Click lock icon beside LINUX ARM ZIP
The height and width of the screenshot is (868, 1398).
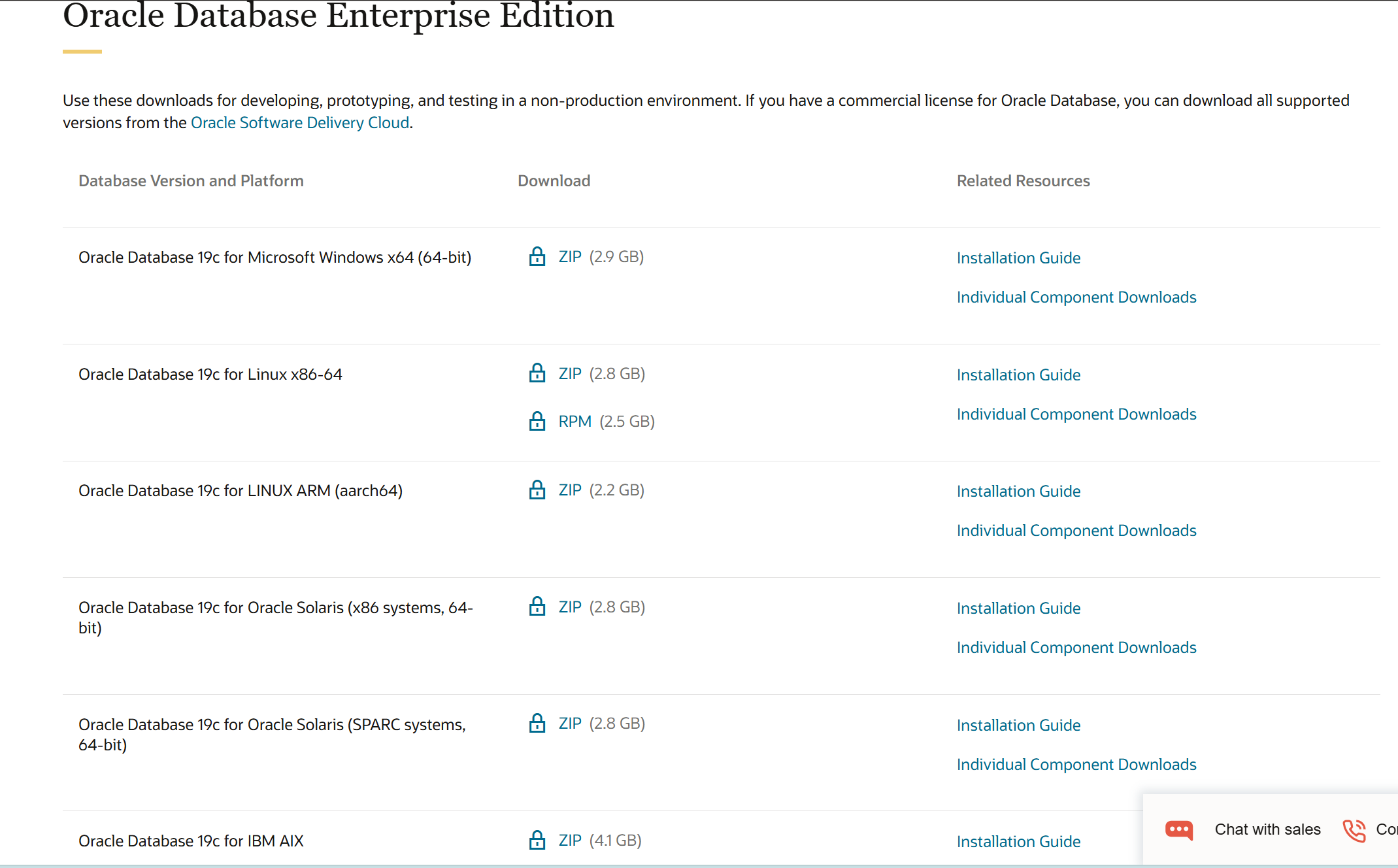[x=537, y=490]
